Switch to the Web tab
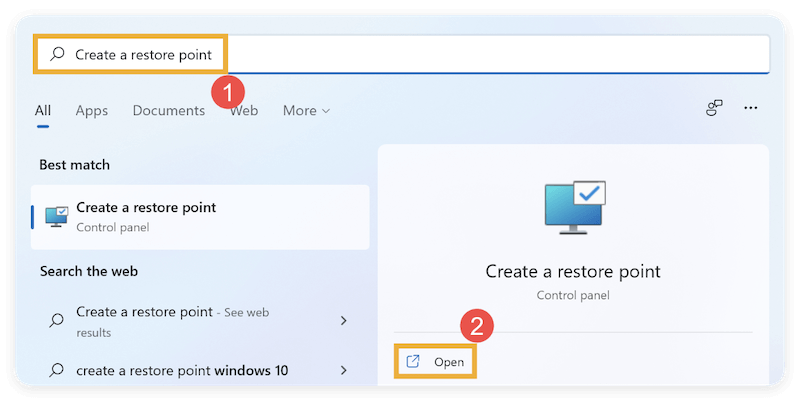Viewport: 800px width, 401px height. click(244, 111)
